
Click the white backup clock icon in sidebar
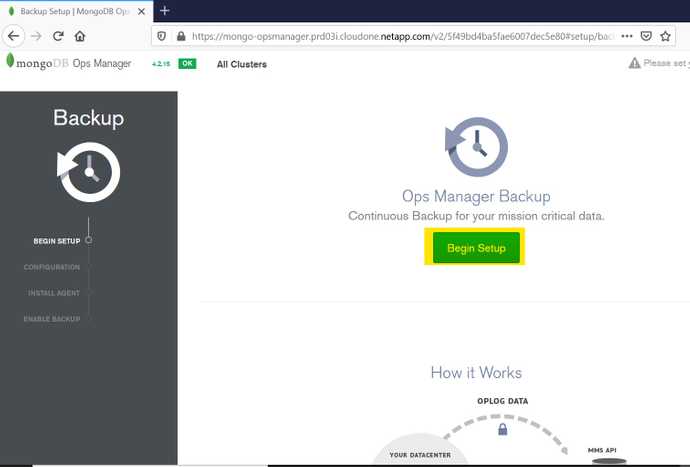click(x=88, y=172)
